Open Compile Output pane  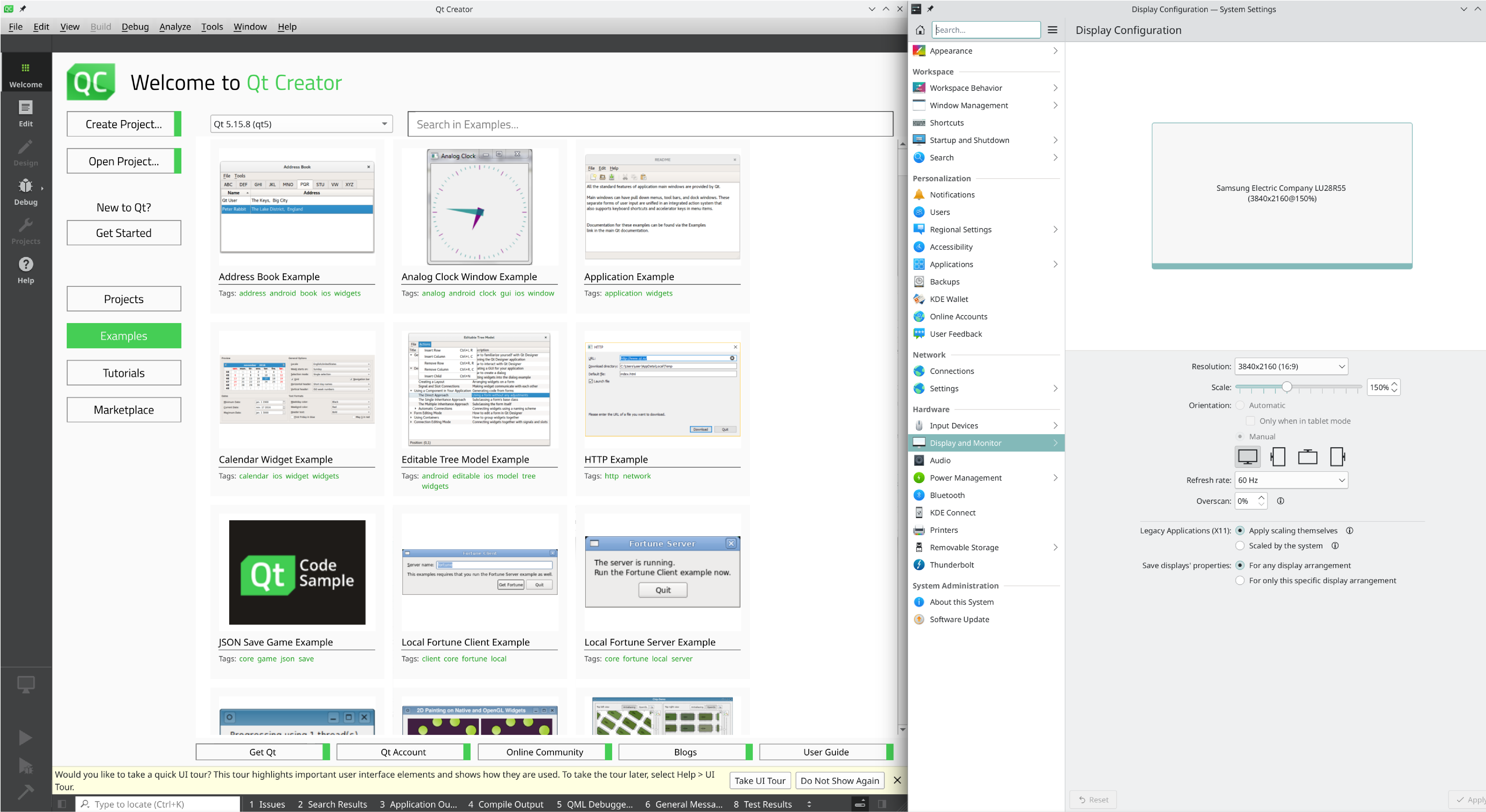[505, 804]
